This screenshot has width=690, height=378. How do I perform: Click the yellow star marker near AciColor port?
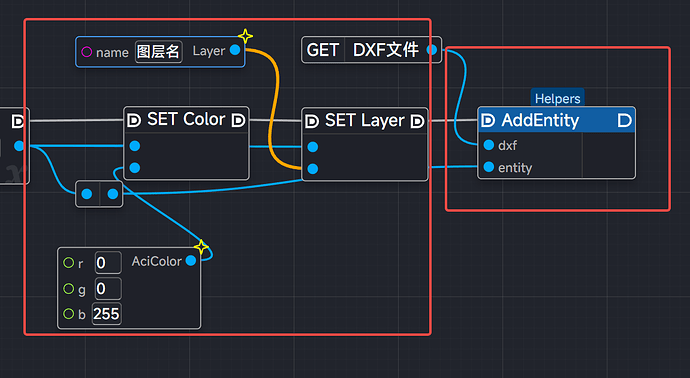201,247
